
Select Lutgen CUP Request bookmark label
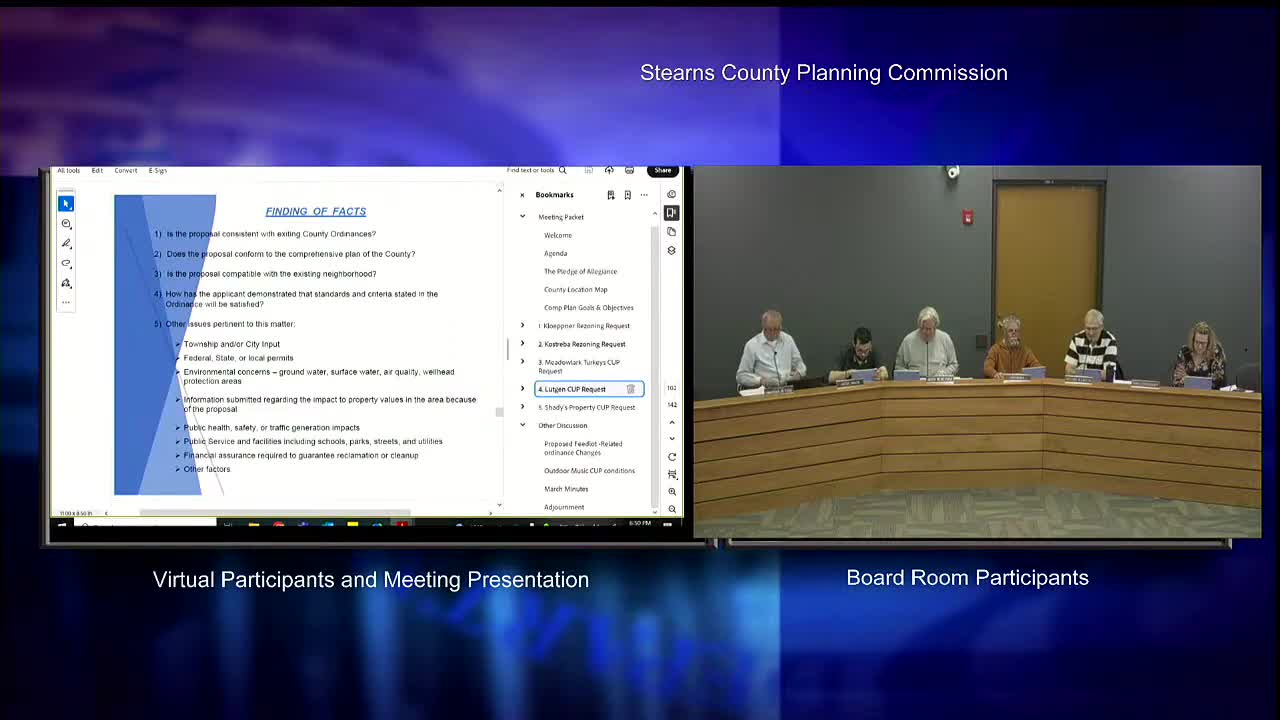pos(572,389)
